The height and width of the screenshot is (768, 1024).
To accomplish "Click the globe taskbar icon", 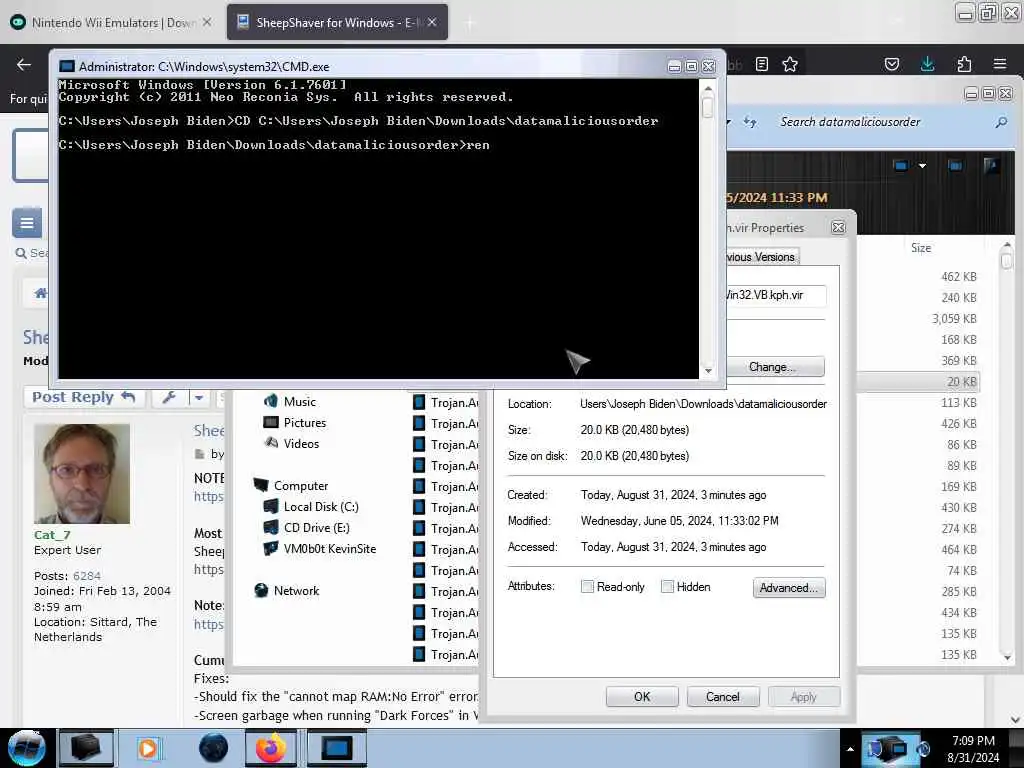I will point(214,748).
